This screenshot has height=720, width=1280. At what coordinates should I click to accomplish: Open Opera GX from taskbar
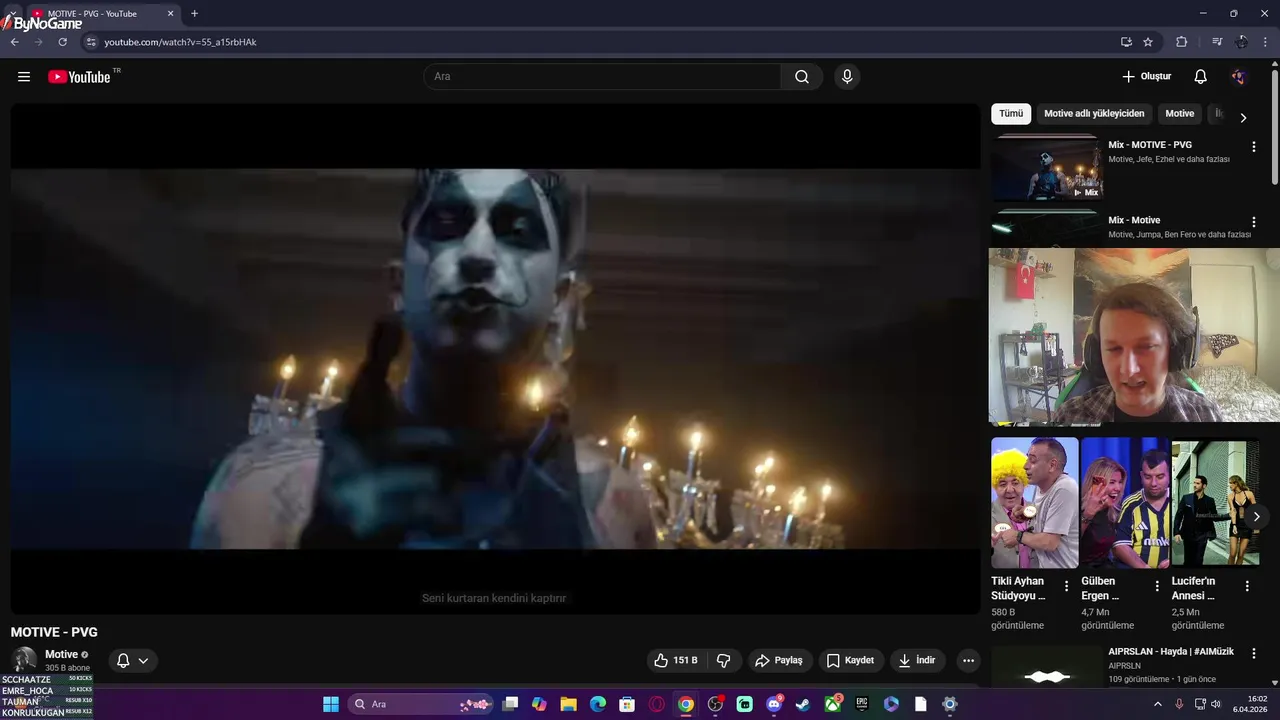(x=657, y=704)
